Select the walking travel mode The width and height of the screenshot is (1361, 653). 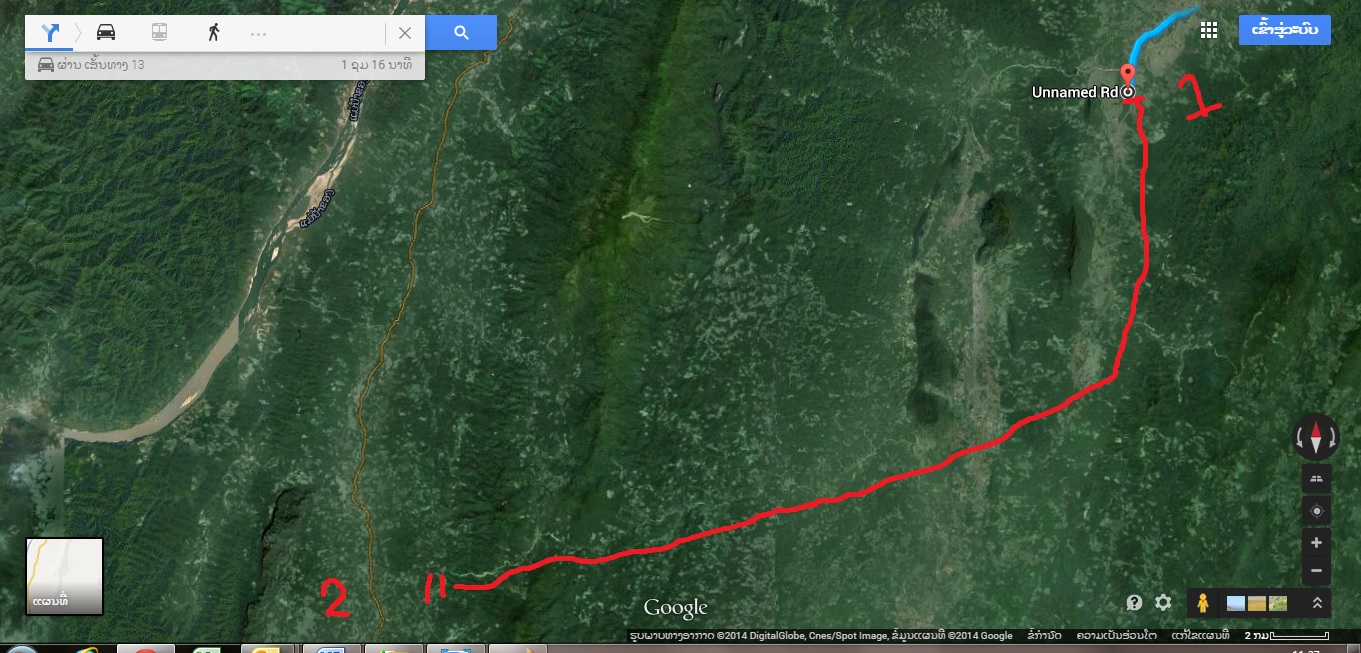(x=214, y=32)
